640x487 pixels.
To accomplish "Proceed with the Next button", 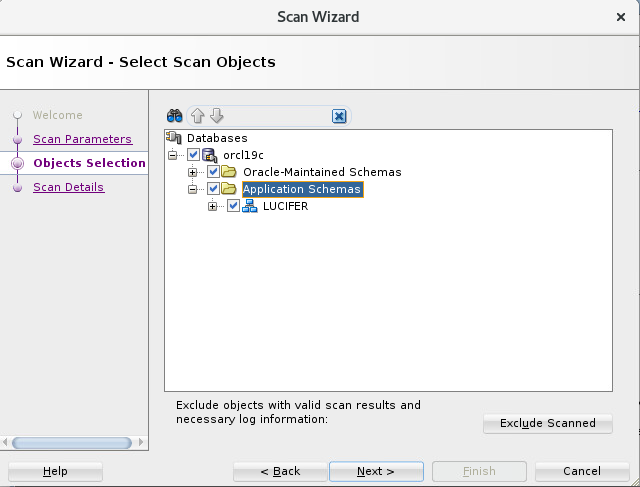I will [x=376, y=471].
